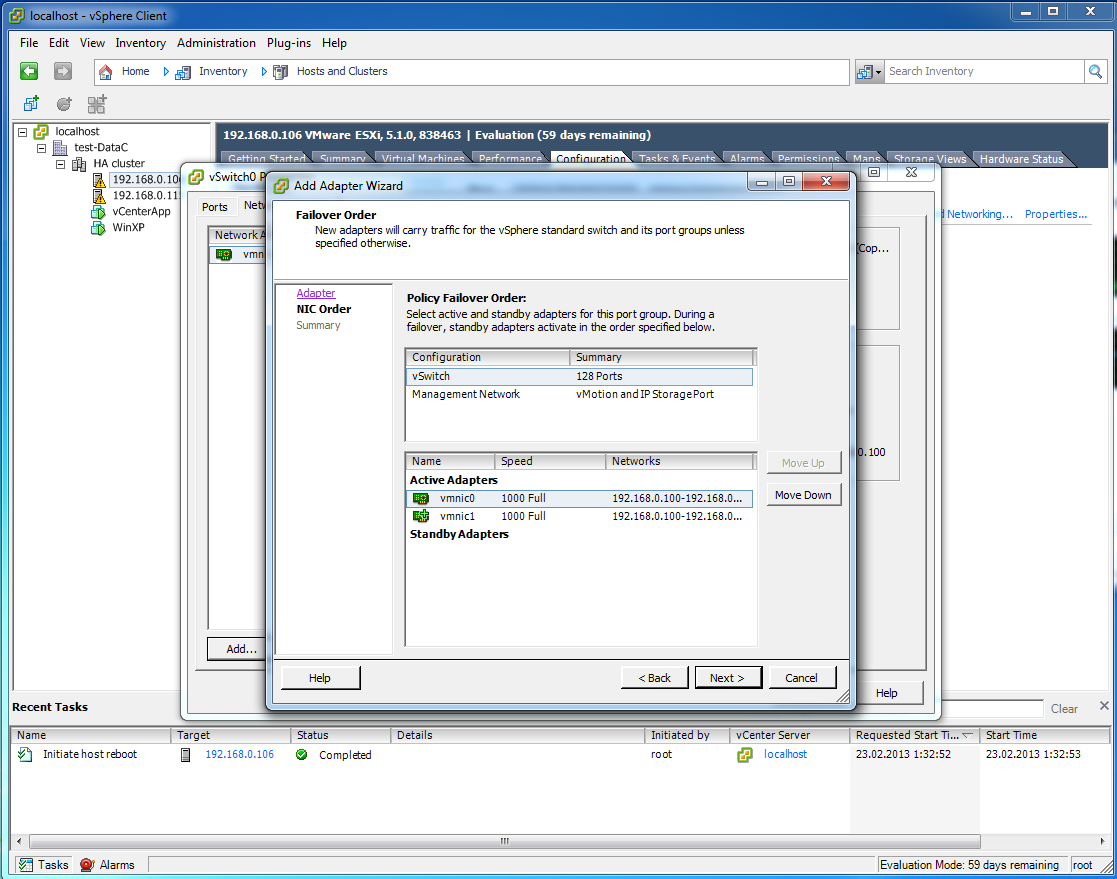Open the Edit menu
Image resolution: width=1117 pixels, height=879 pixels.
pyautogui.click(x=59, y=43)
